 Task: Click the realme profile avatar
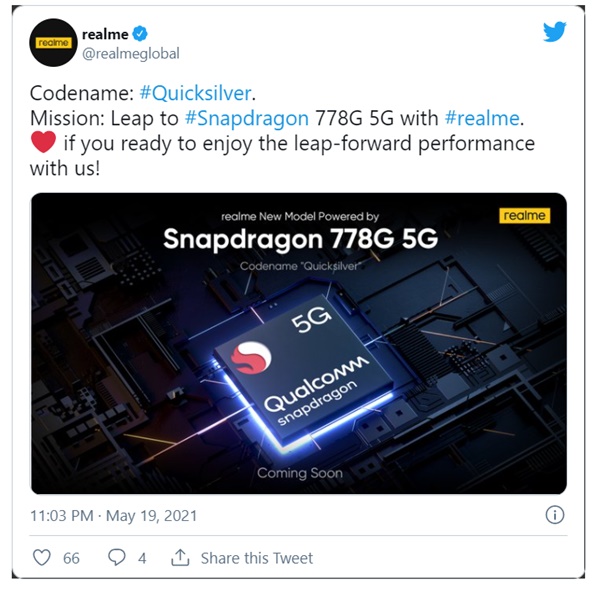[54, 42]
